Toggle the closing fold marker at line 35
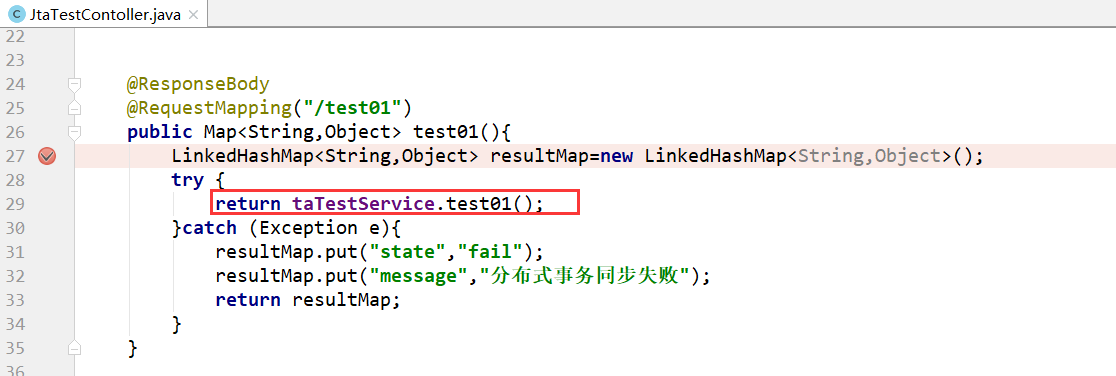The width and height of the screenshot is (1116, 376). tap(74, 348)
